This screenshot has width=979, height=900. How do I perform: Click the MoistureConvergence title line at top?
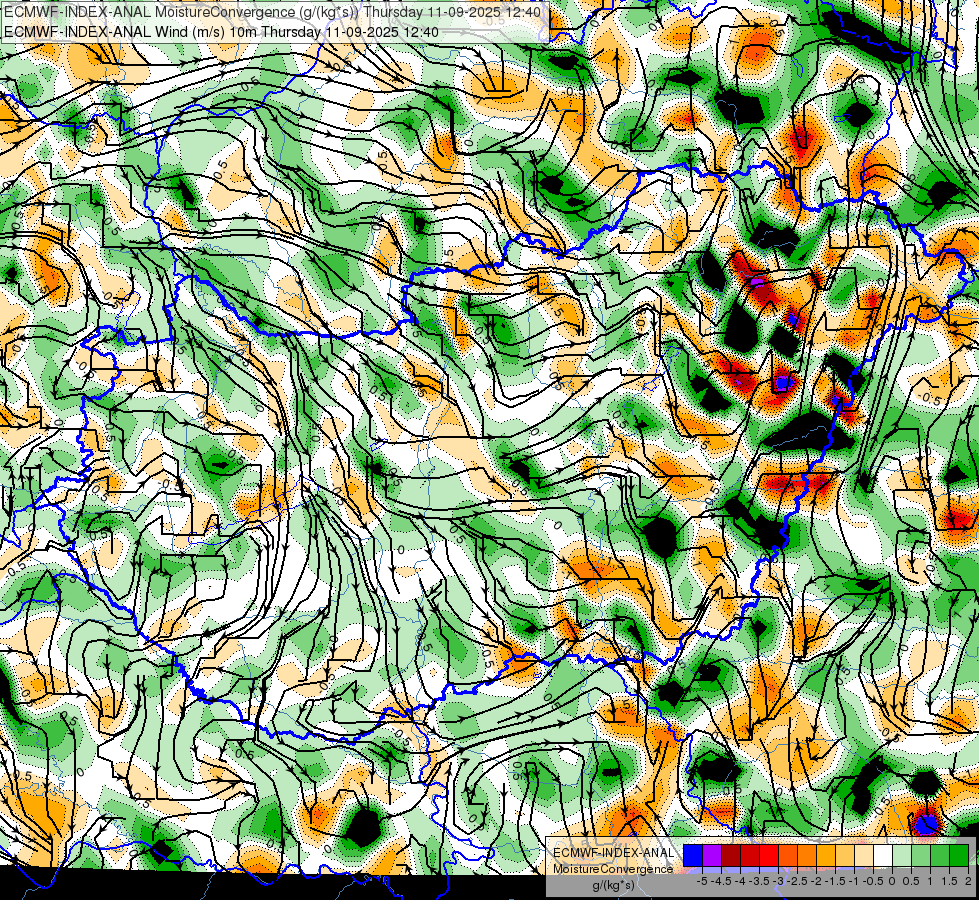[x=273, y=12]
